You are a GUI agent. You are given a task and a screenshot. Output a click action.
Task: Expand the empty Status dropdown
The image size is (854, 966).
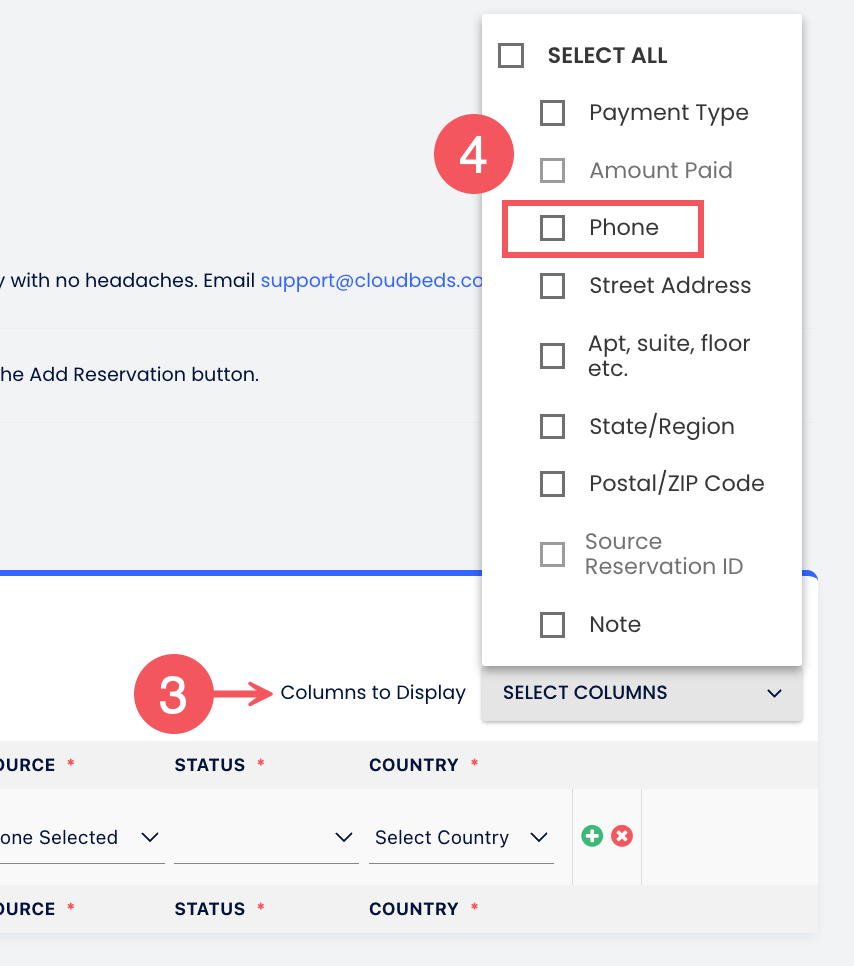point(266,838)
